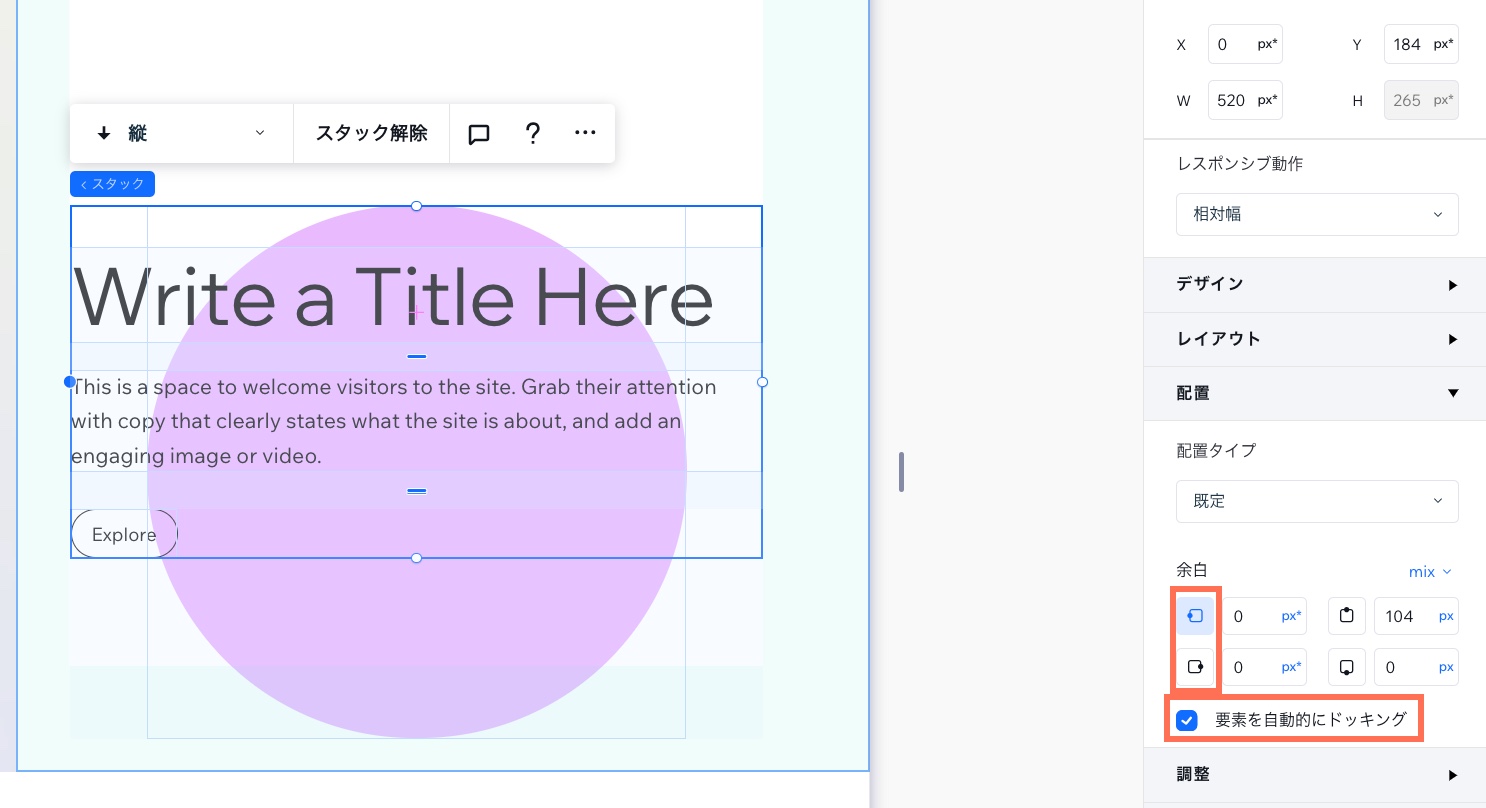Click the bottom margin value field

pyautogui.click(x=1416, y=667)
